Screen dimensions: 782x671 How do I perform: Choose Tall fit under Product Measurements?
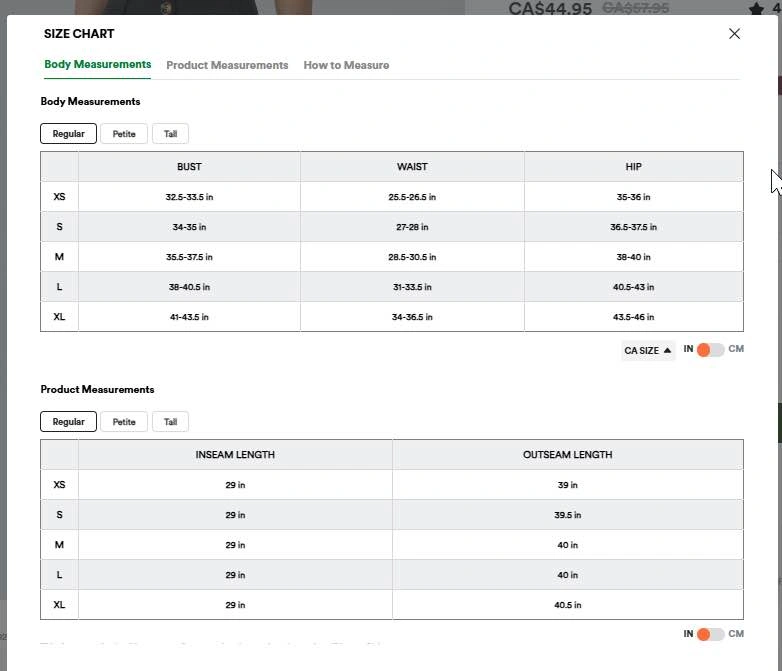[170, 422]
